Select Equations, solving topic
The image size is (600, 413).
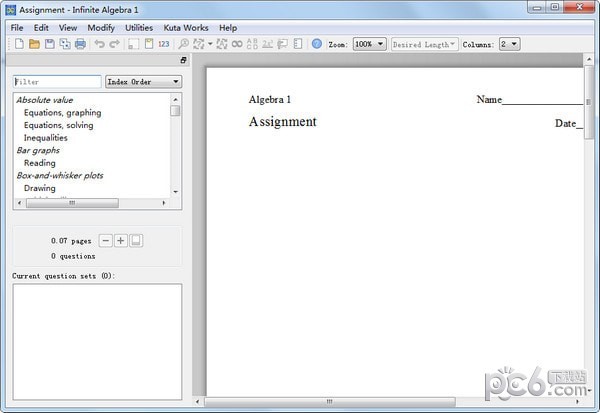59,125
